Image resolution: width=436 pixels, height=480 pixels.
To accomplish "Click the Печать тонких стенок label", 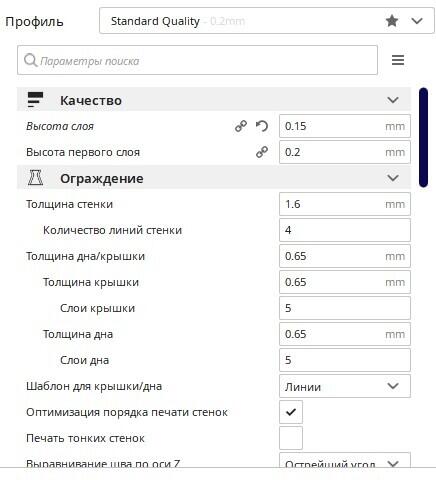I will pos(85,438).
